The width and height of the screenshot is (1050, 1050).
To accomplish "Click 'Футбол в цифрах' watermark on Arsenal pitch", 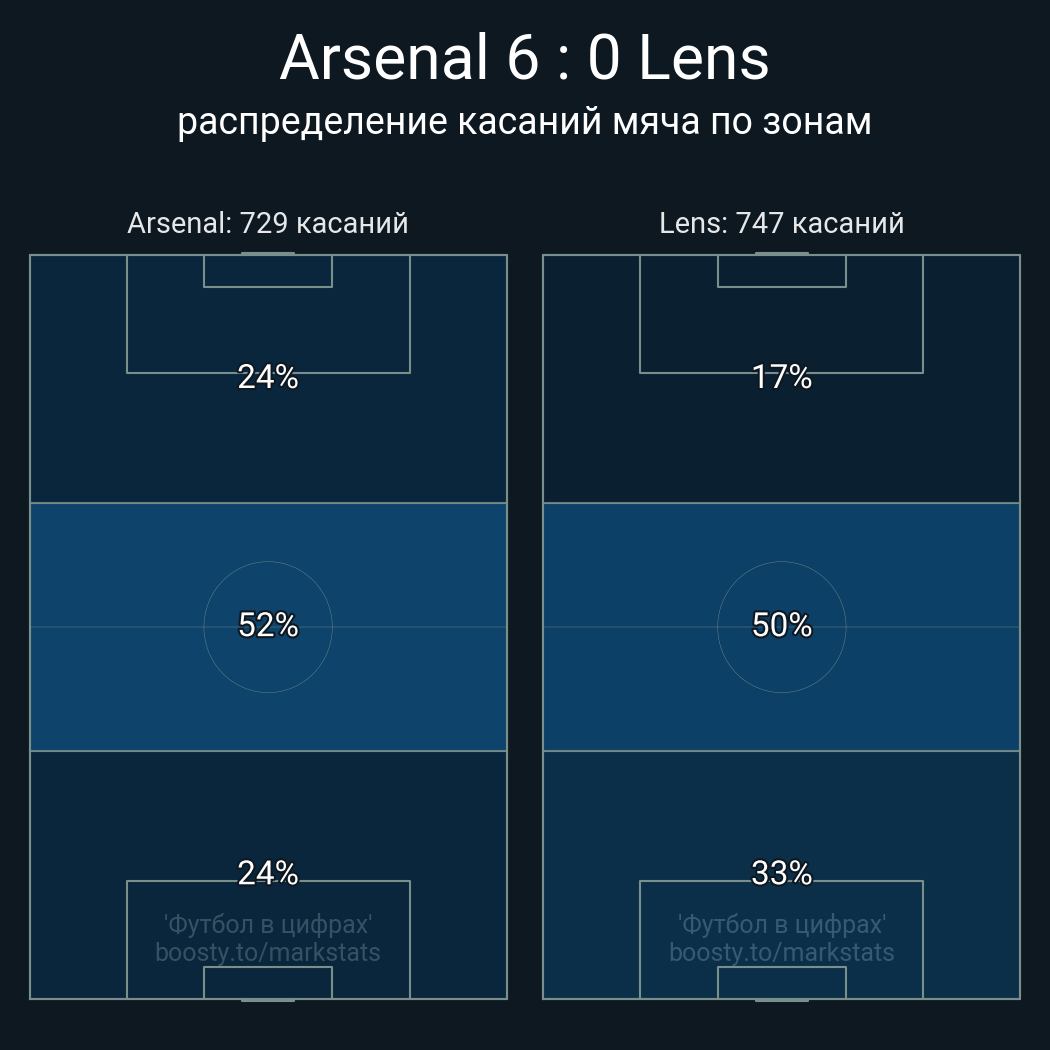I will [268, 924].
